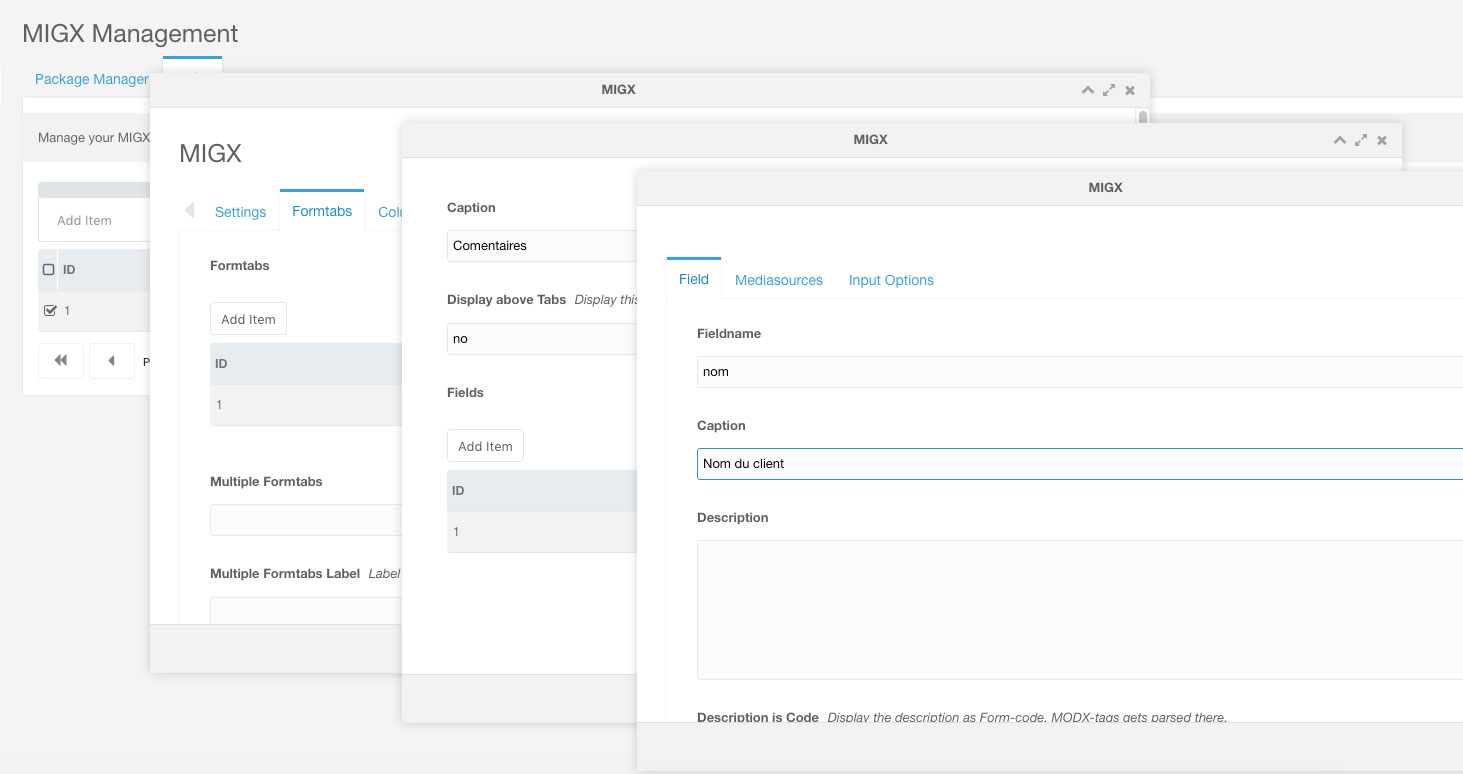Image resolution: width=1463 pixels, height=774 pixels.
Task: Click the Caption field with Nom du client
Action: [x=1080, y=464]
